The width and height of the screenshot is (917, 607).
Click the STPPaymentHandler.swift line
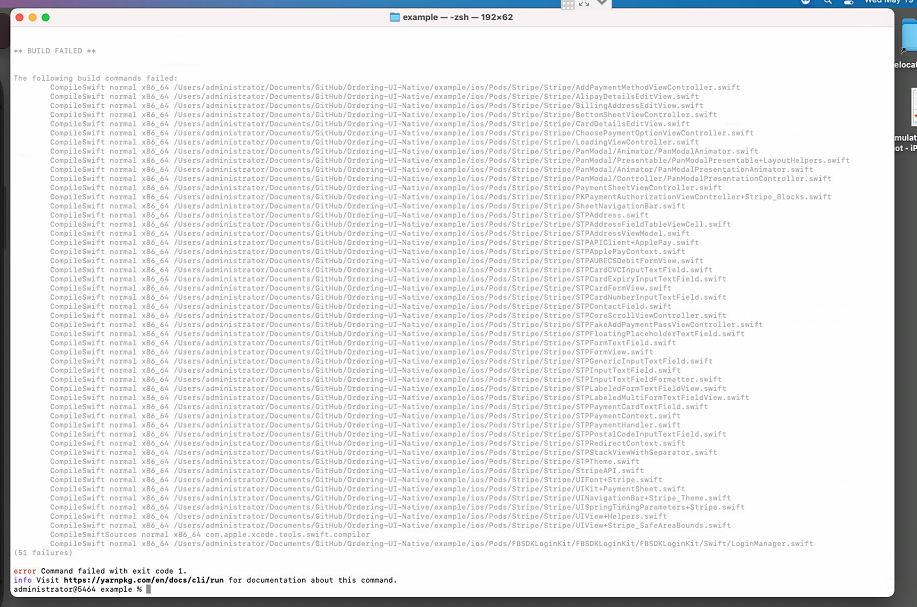click(365, 425)
